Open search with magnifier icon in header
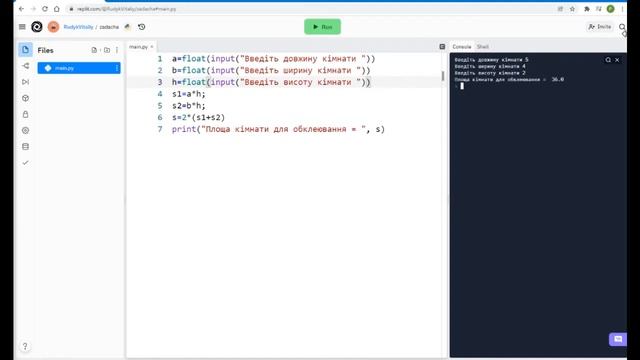 [622, 27]
